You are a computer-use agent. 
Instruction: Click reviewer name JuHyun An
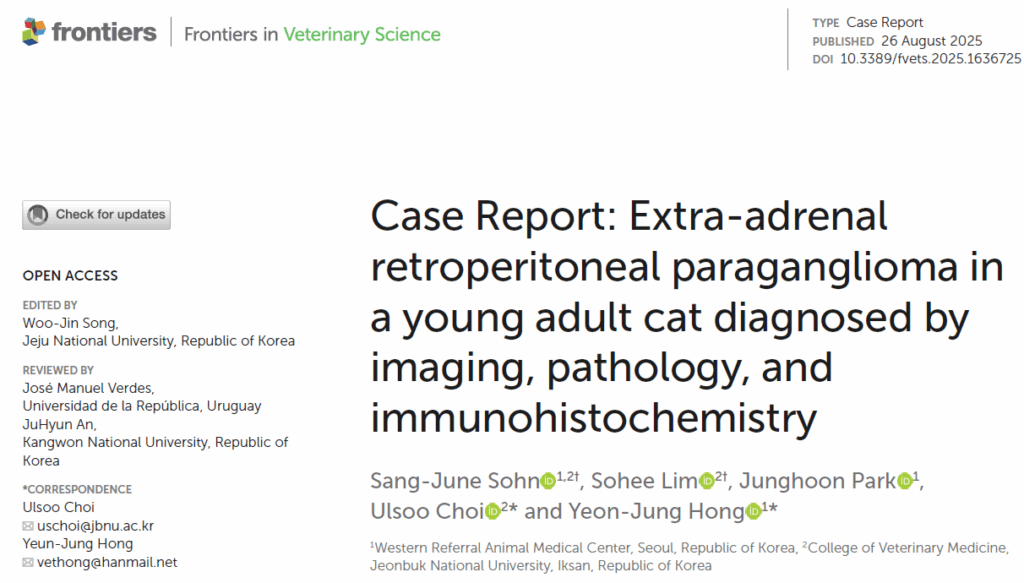coord(58,424)
